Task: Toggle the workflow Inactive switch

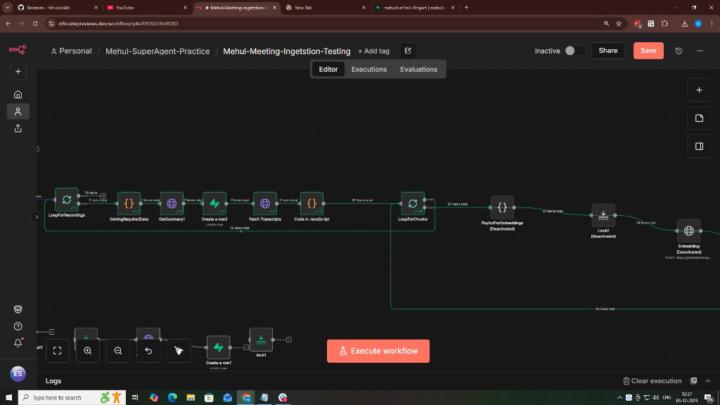Action: (574, 51)
